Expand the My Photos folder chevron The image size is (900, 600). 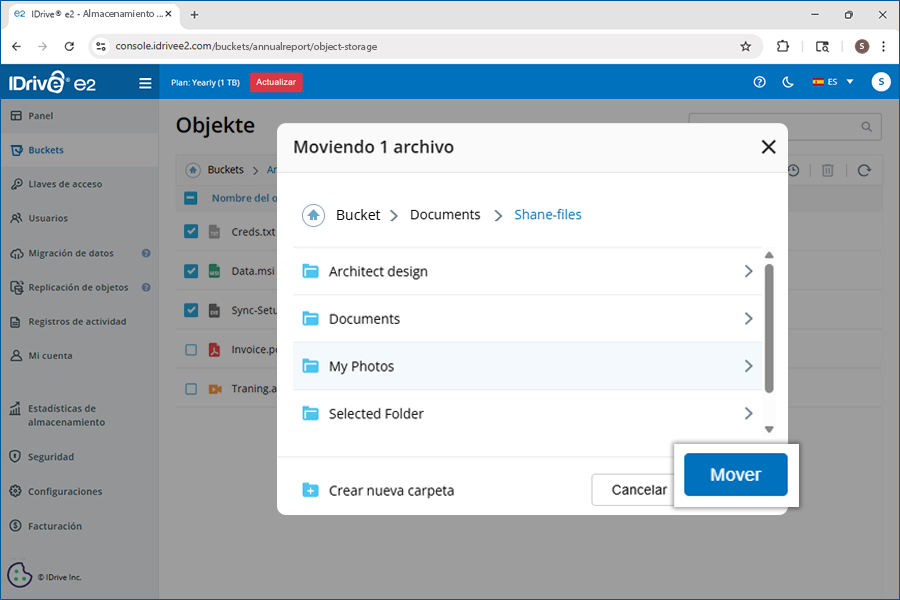pos(748,366)
